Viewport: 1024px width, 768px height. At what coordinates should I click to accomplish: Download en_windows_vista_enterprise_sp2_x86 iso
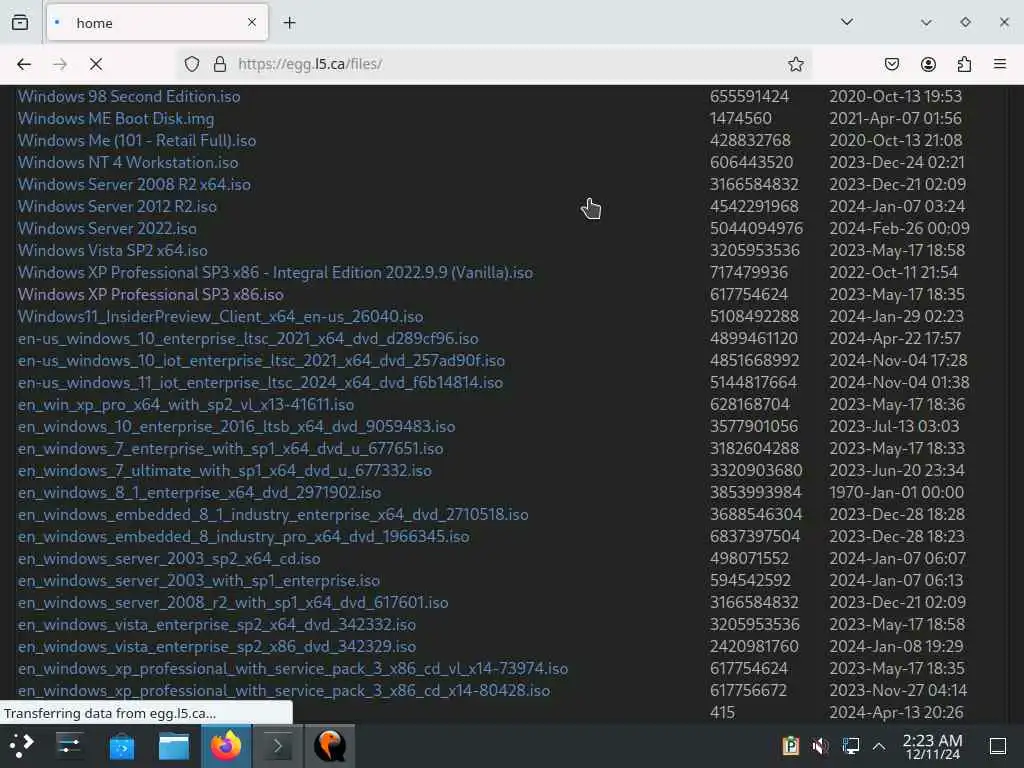tap(217, 647)
